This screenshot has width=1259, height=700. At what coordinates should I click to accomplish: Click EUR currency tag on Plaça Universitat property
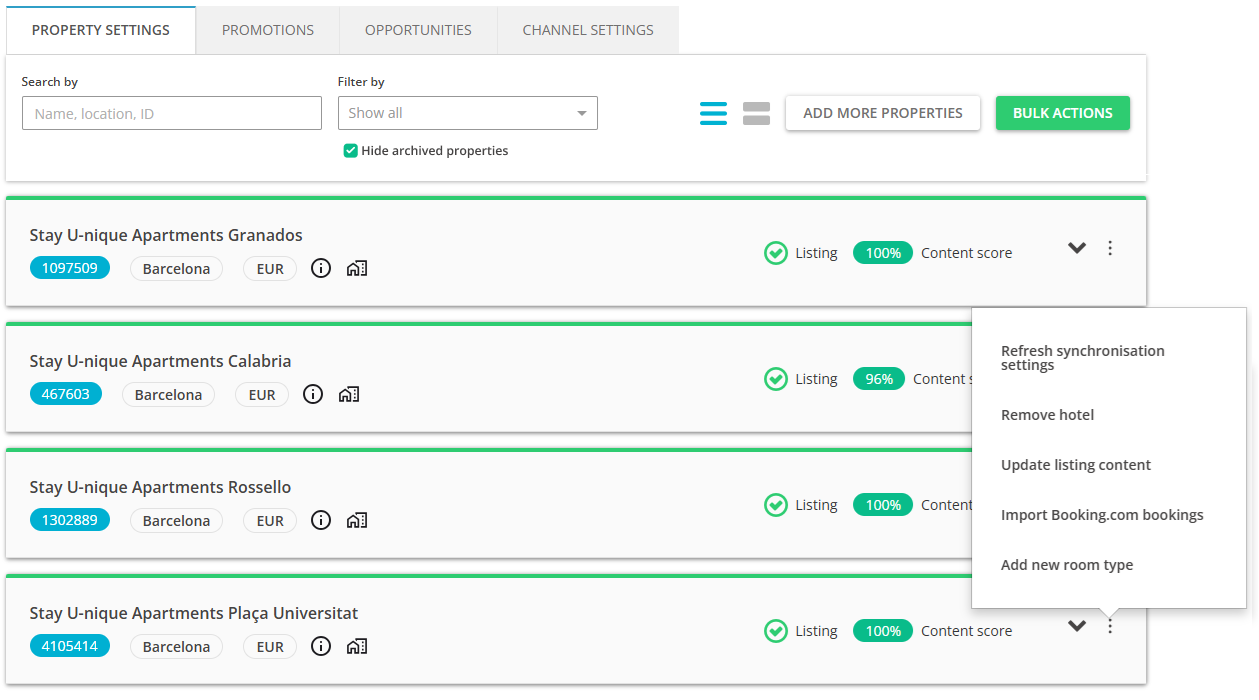click(270, 647)
